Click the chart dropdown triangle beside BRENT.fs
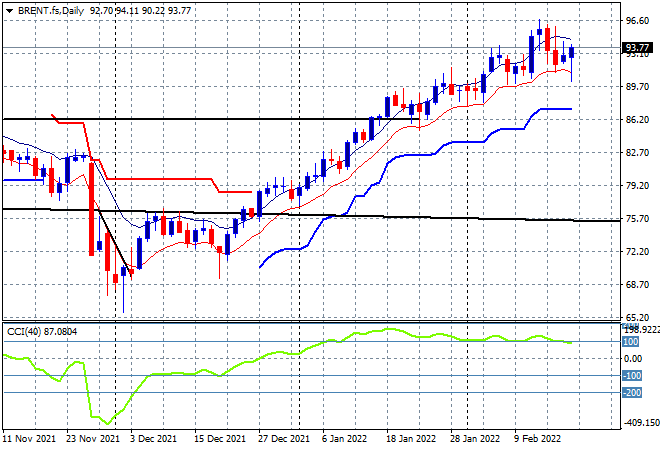Screen dimensions: 660x450 coord(9,11)
